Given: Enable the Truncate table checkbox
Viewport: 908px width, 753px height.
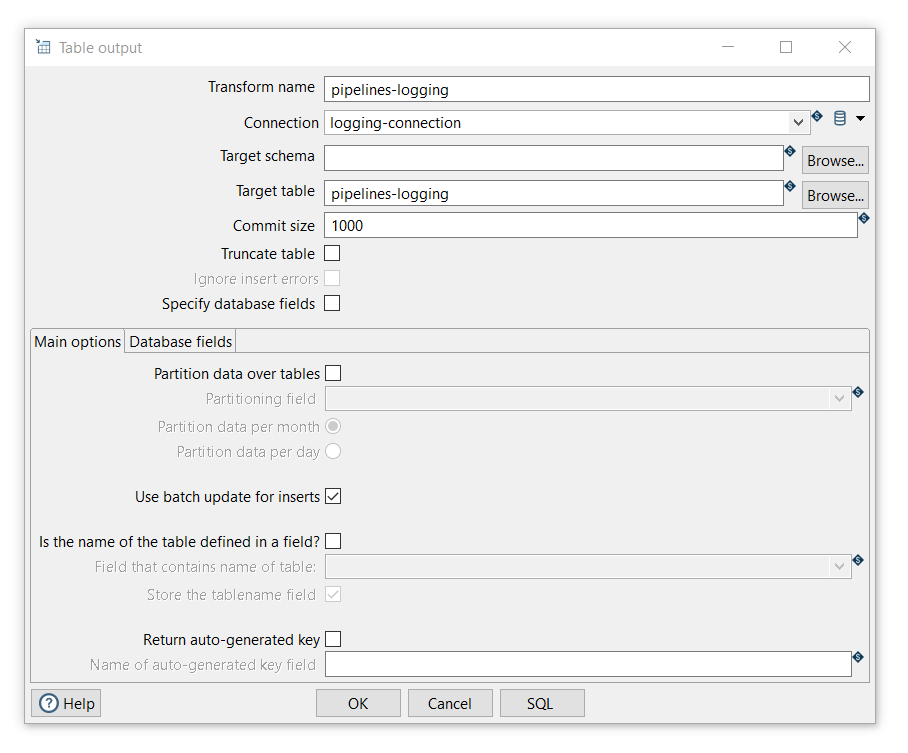Looking at the screenshot, I should (332, 254).
